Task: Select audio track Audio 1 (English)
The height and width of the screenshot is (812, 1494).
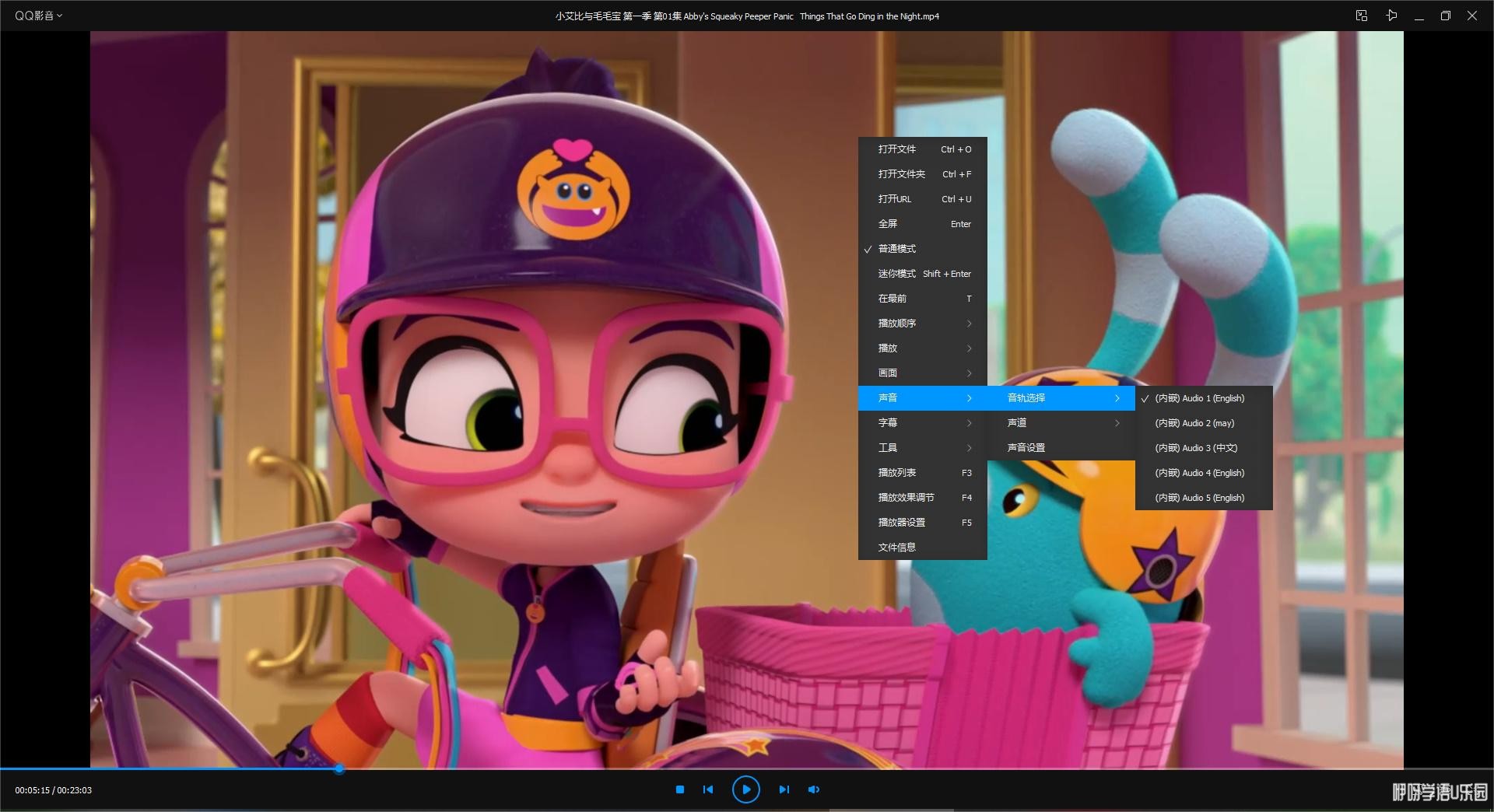Action: 1199,398
